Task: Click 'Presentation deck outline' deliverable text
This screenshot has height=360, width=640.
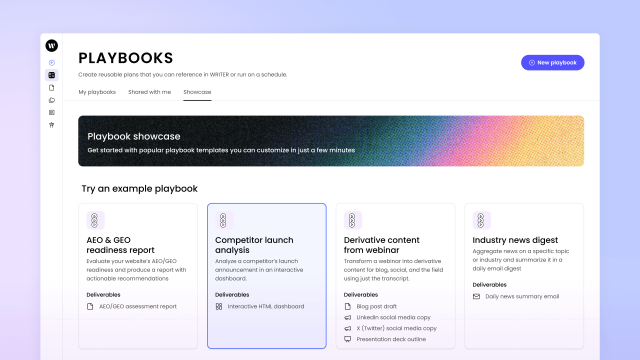Action: point(391,339)
